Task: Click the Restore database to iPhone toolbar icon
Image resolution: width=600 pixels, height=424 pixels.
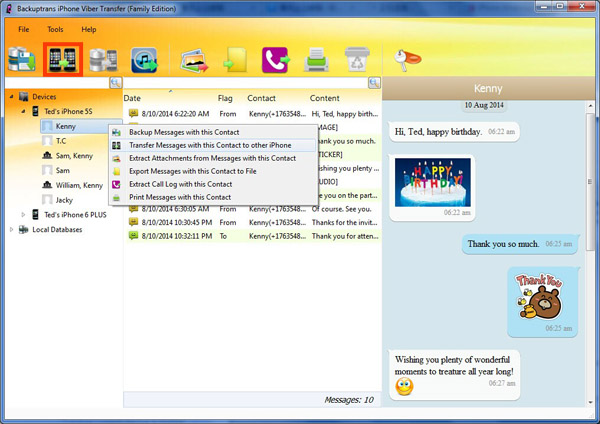Action: [x=103, y=59]
